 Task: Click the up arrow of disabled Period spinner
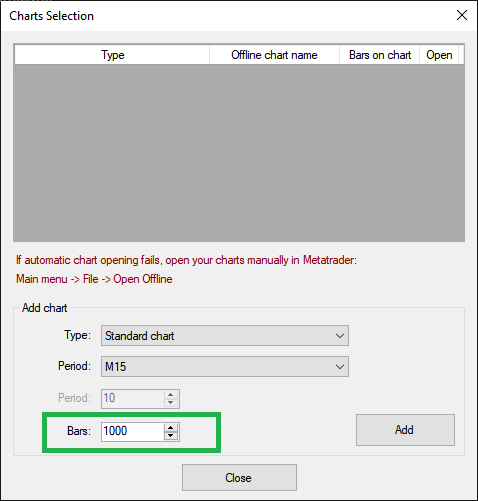point(171,395)
